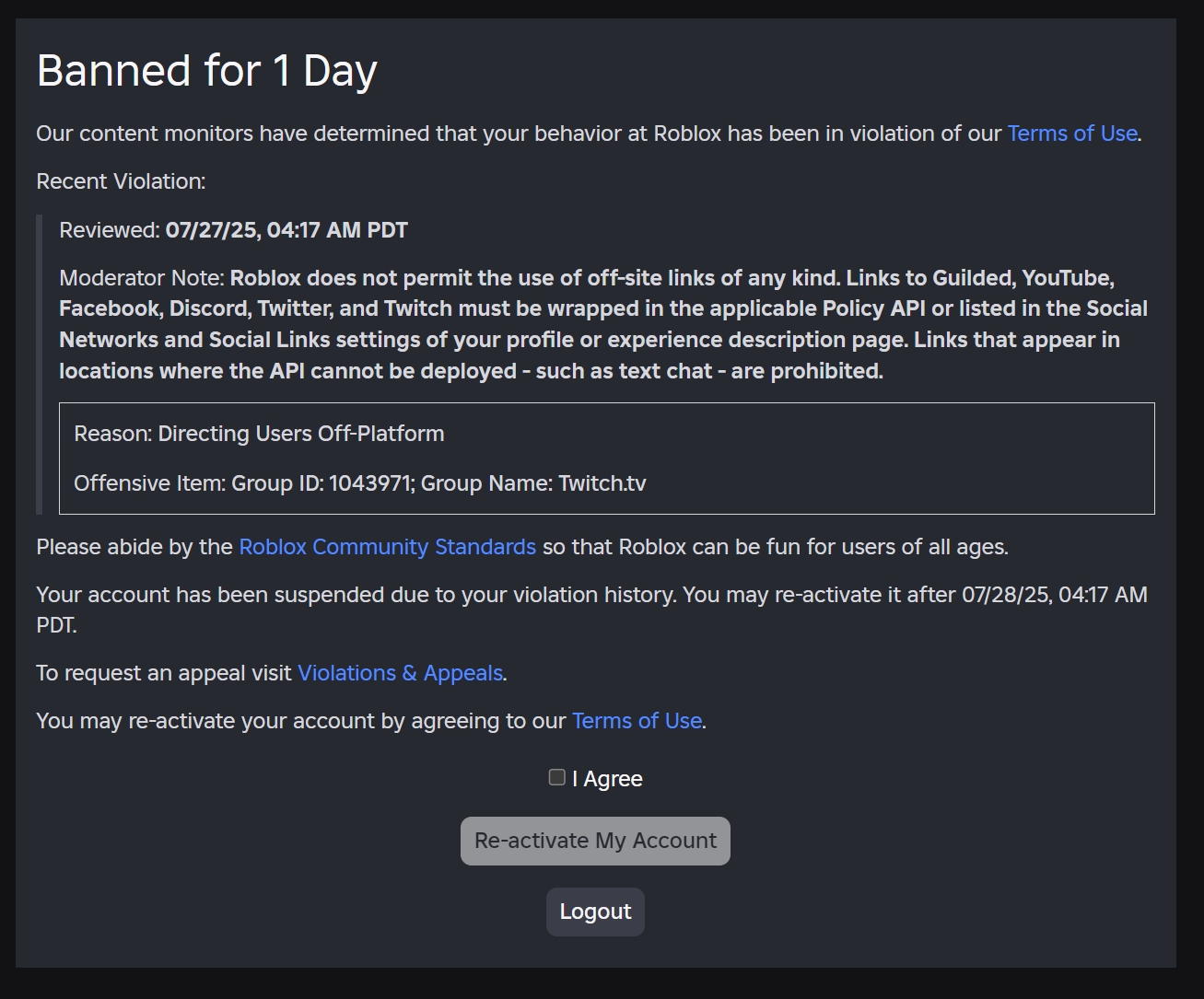Visit the Violations & Appeals page link
This screenshot has width=1204, height=999.
point(400,673)
